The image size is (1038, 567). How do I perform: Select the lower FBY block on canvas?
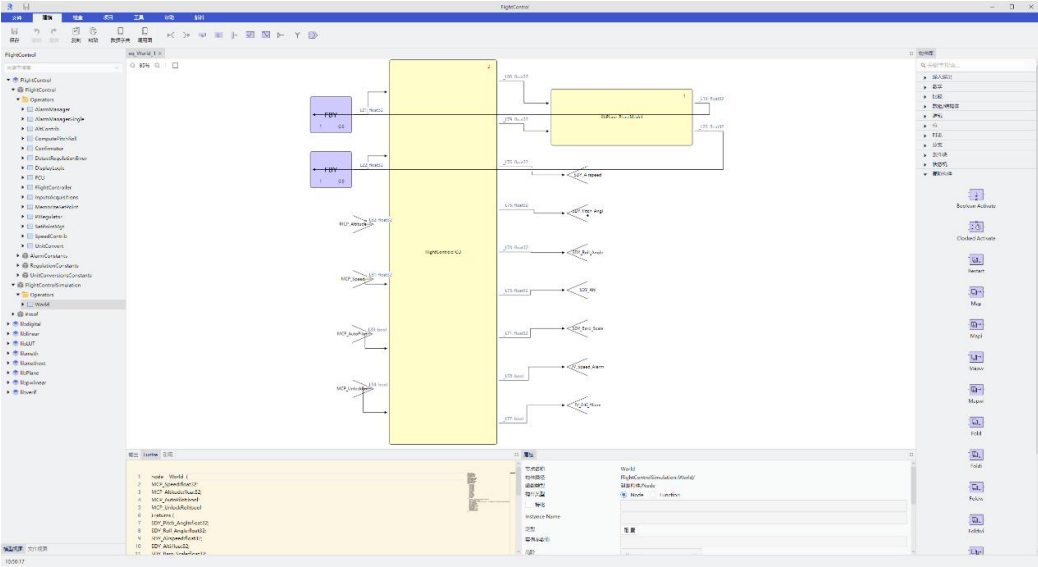coord(331,169)
